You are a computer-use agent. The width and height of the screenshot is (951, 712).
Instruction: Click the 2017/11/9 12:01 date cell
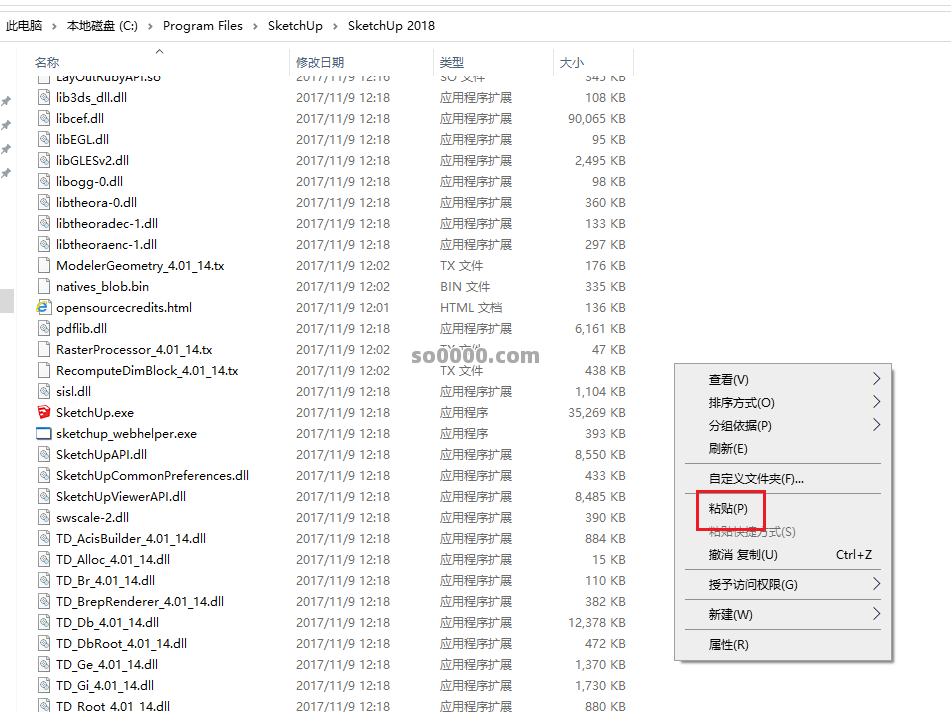click(343, 307)
